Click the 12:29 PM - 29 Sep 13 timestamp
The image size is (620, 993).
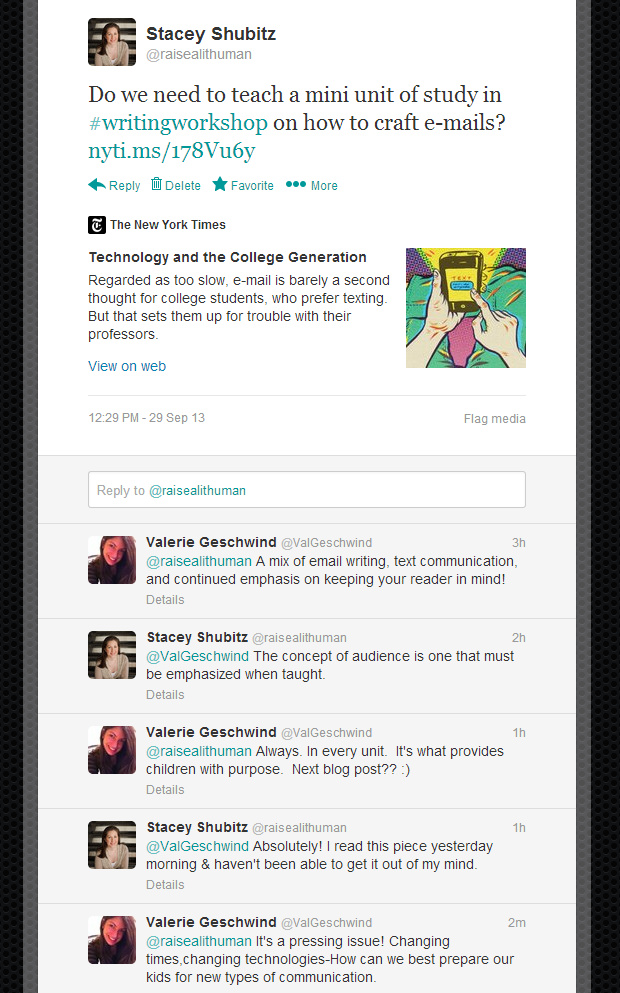pyautogui.click(x=146, y=418)
